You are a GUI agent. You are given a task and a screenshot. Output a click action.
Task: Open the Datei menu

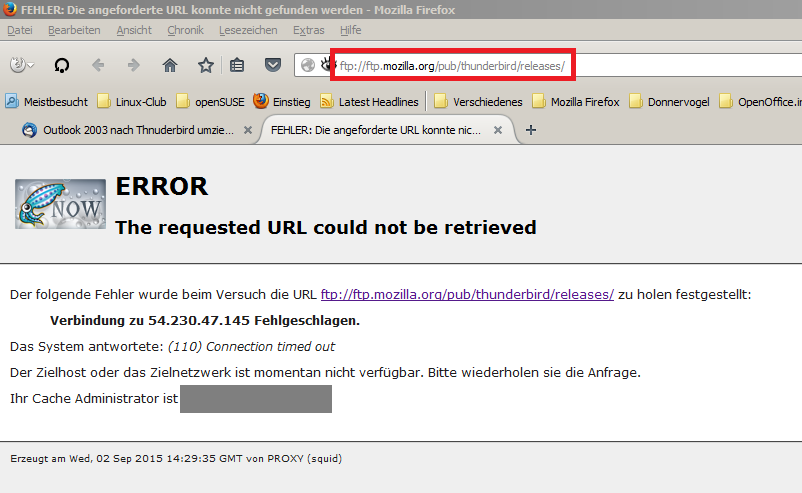tap(20, 30)
